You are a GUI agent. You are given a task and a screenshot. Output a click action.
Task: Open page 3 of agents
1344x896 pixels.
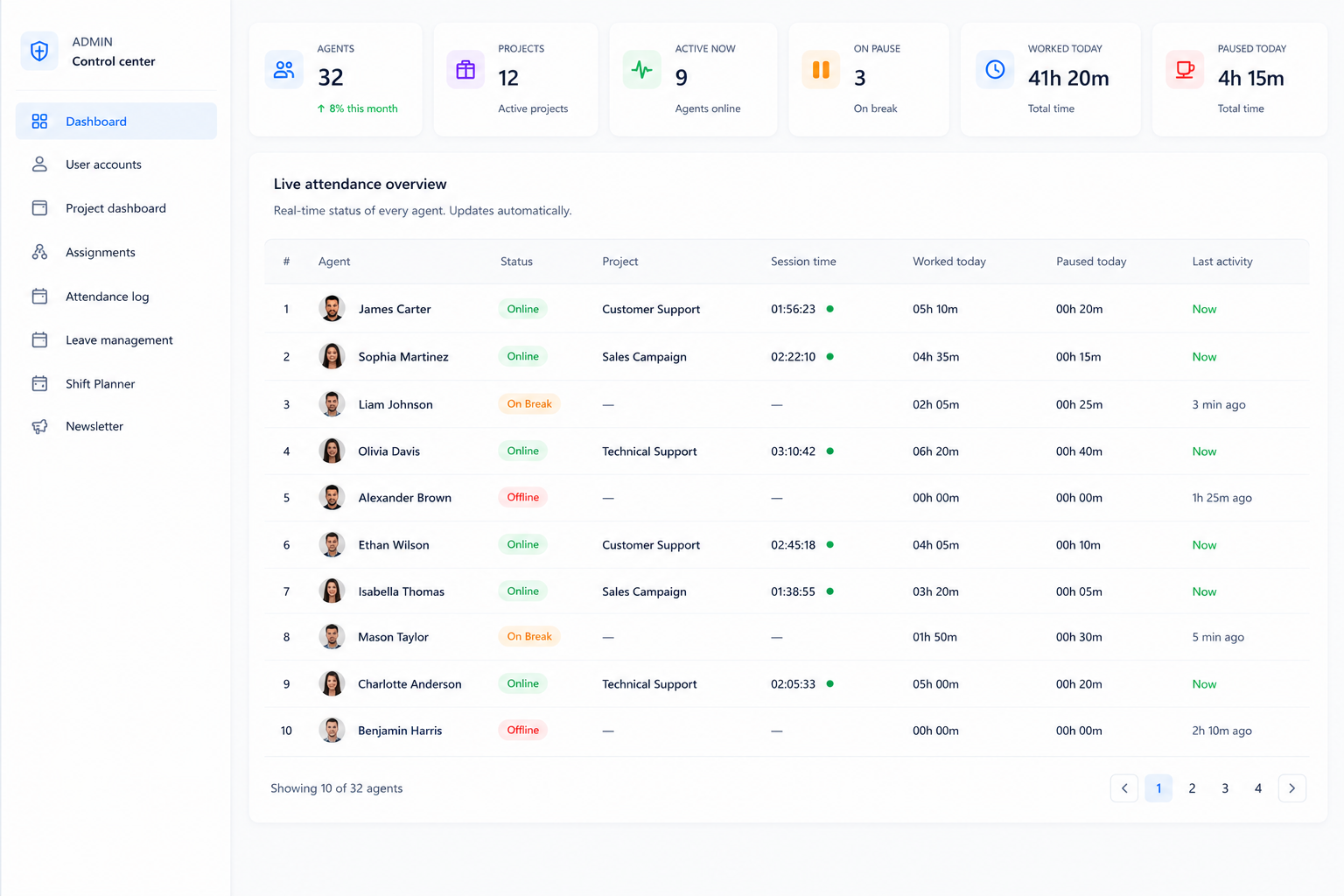point(1225,788)
